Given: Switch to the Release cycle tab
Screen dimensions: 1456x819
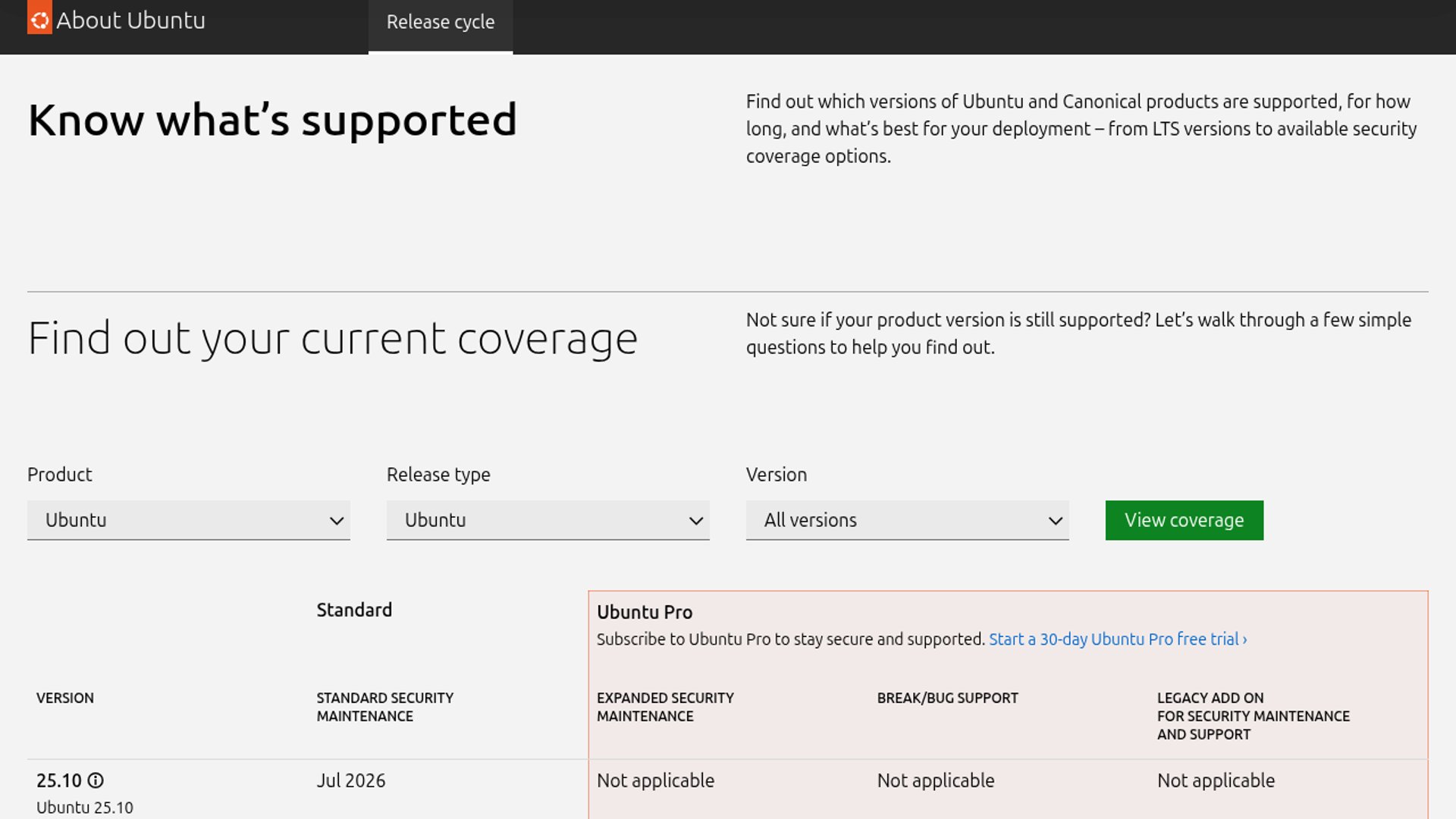Looking at the screenshot, I should pyautogui.click(x=440, y=23).
